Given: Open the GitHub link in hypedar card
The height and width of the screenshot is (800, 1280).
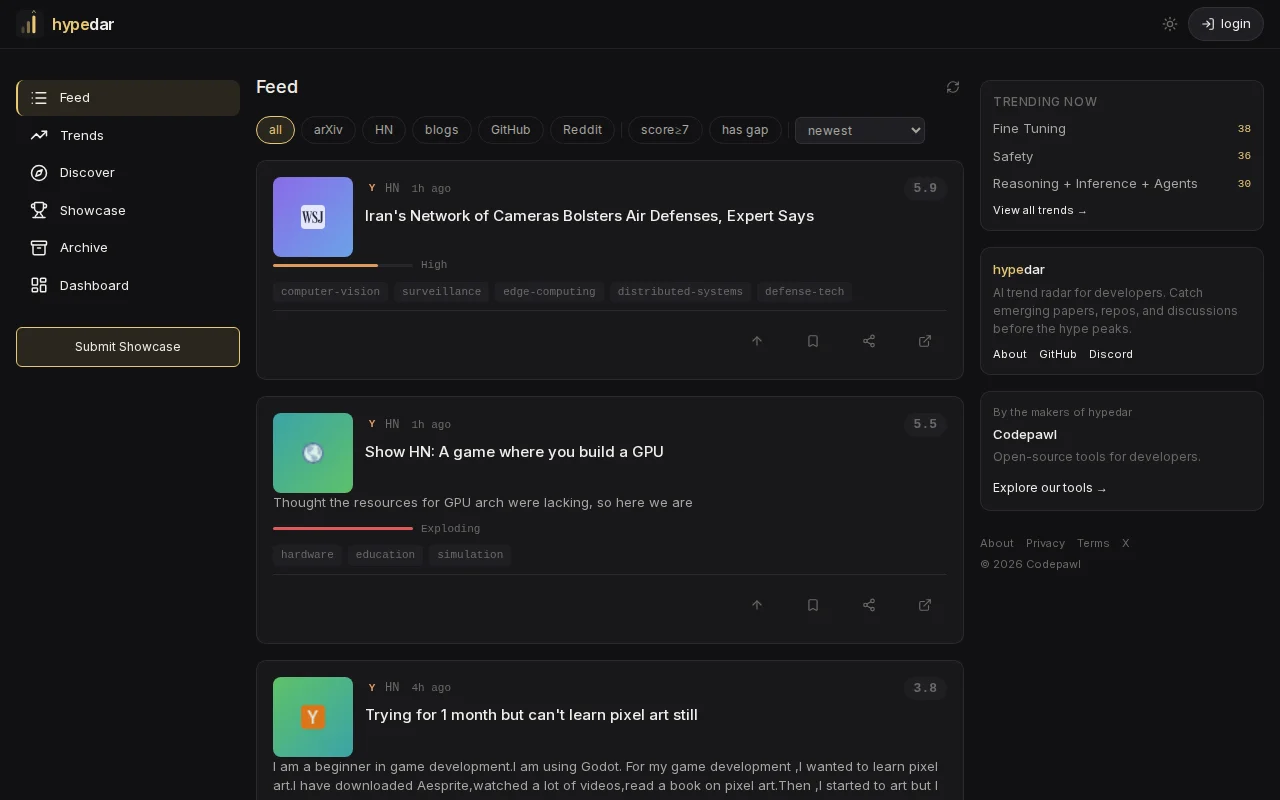Looking at the screenshot, I should click(x=1058, y=354).
